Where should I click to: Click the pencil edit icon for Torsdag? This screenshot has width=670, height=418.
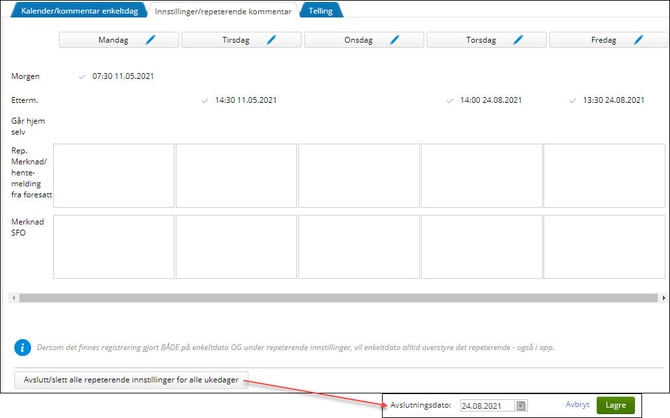click(518, 41)
